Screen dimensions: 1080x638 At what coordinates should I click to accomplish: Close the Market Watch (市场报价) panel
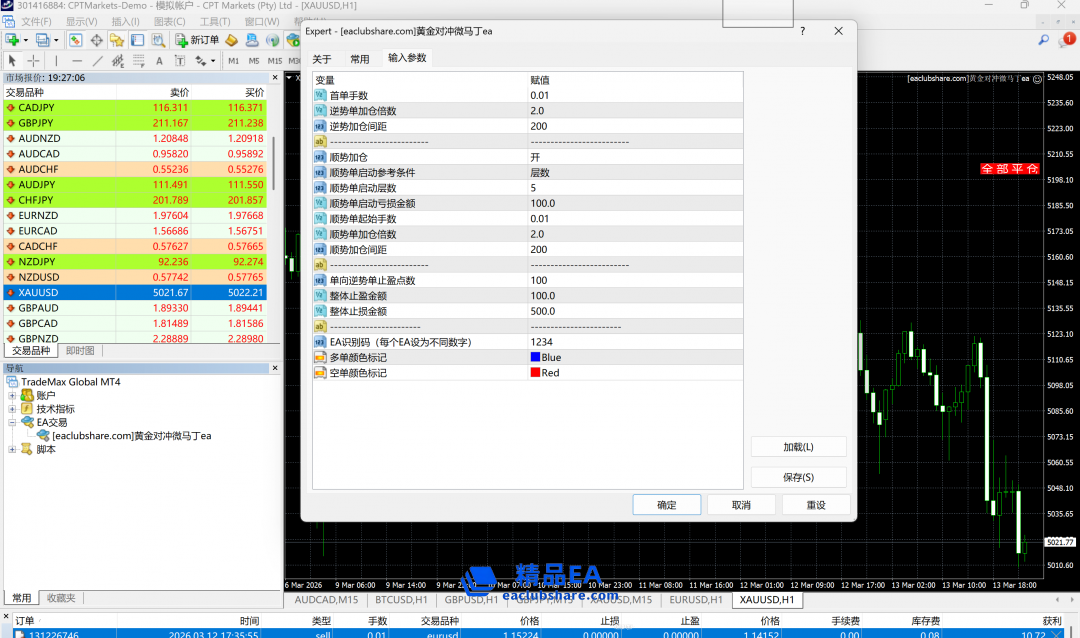pyautogui.click(x=276, y=77)
